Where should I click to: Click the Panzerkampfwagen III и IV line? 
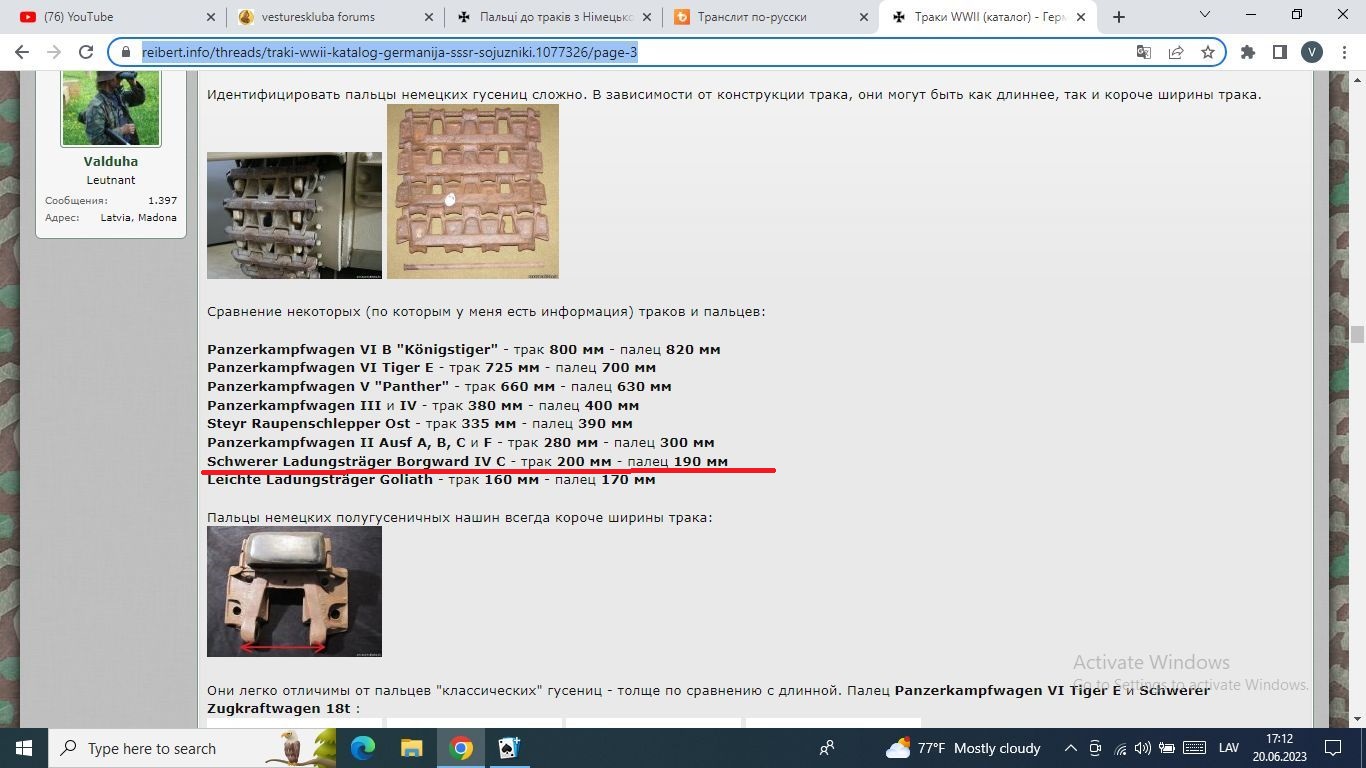click(423, 405)
